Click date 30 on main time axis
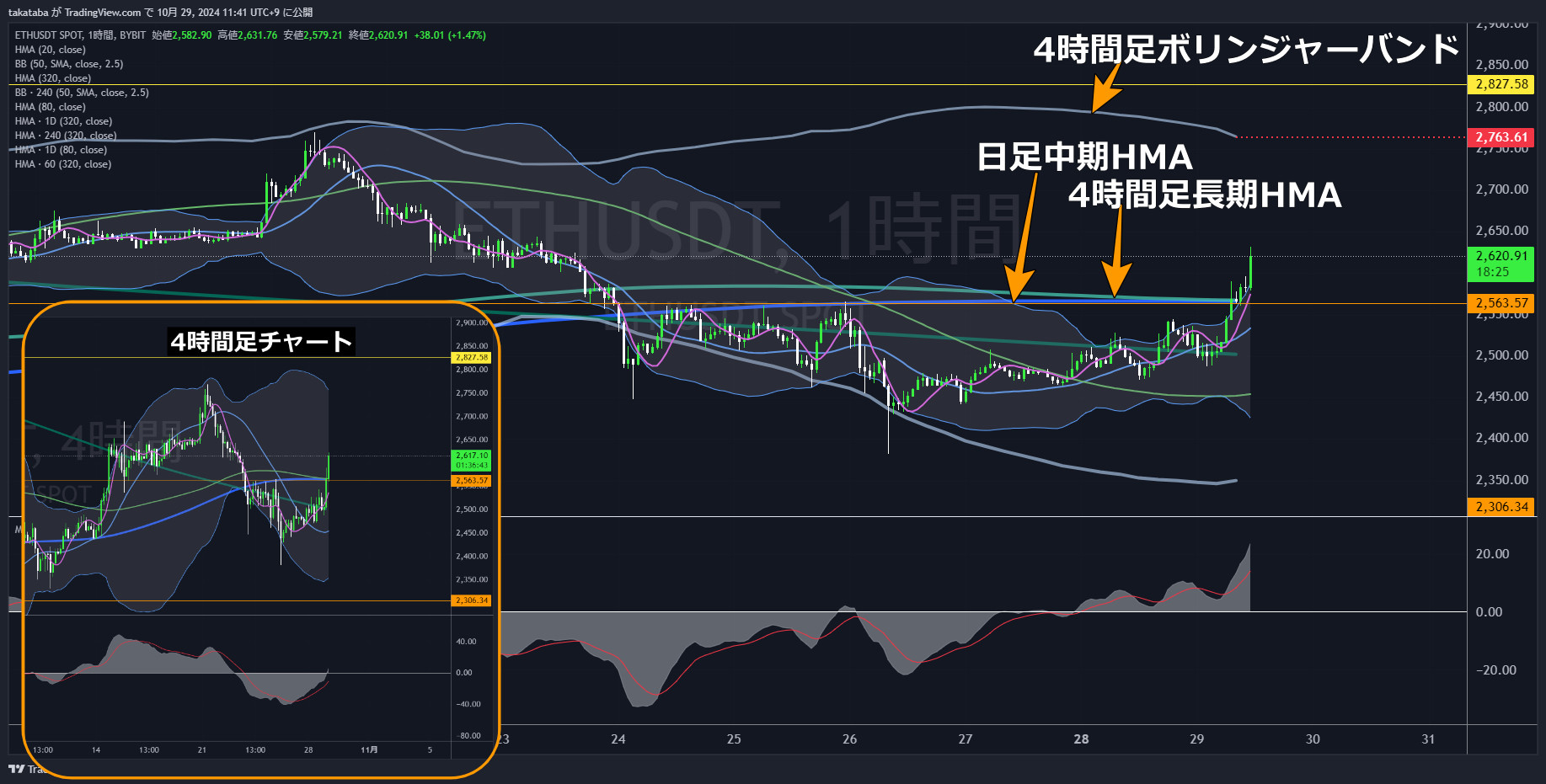 tap(1313, 739)
